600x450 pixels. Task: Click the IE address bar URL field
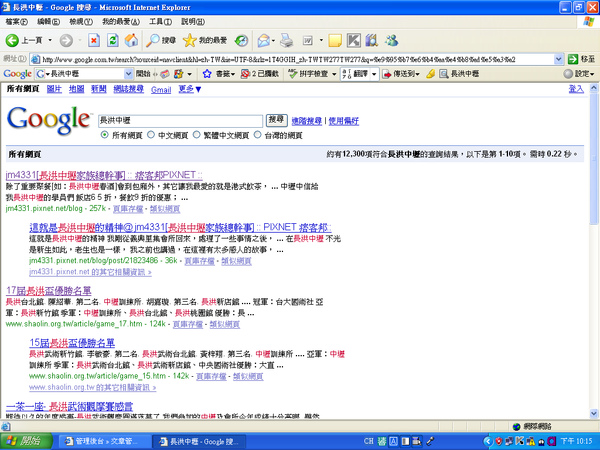click(x=293, y=59)
